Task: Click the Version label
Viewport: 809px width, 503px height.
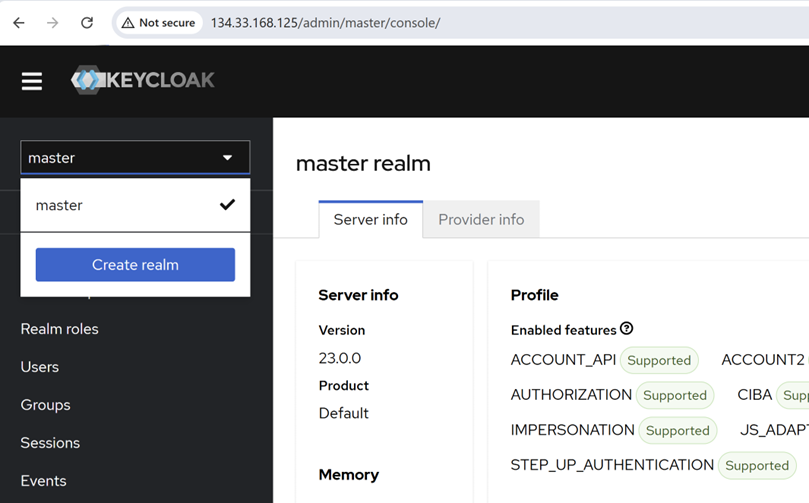Action: [342, 330]
